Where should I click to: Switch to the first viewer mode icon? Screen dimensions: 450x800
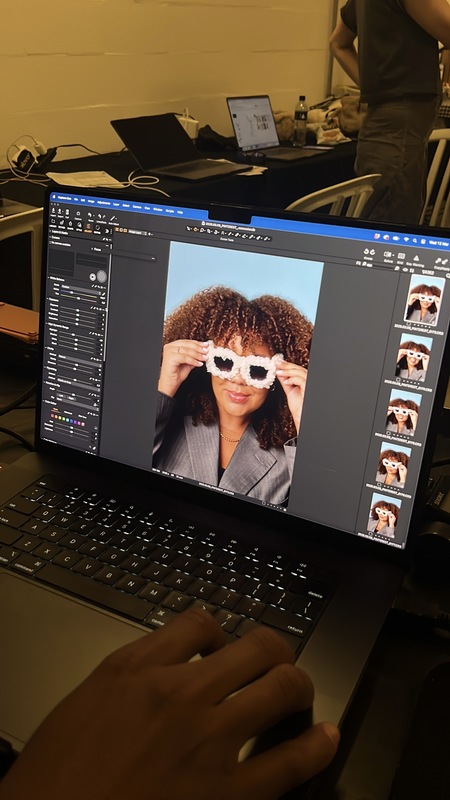(x=116, y=230)
